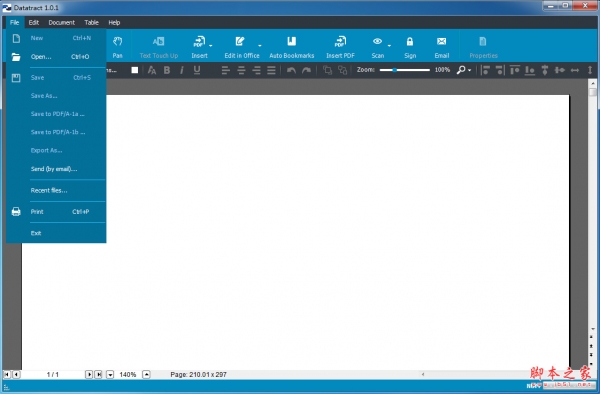The image size is (600, 394).
Task: Click the same height icon
Action: 590,70
